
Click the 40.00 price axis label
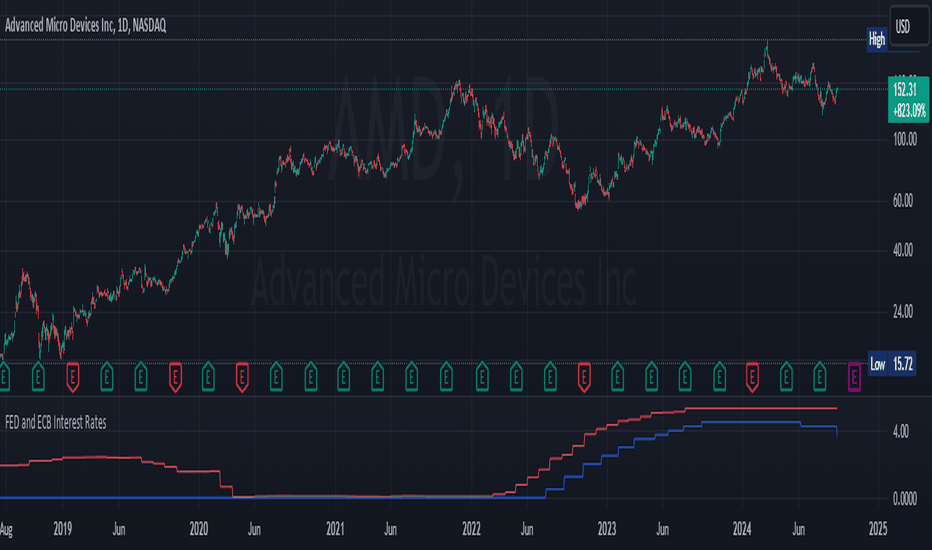(903, 250)
